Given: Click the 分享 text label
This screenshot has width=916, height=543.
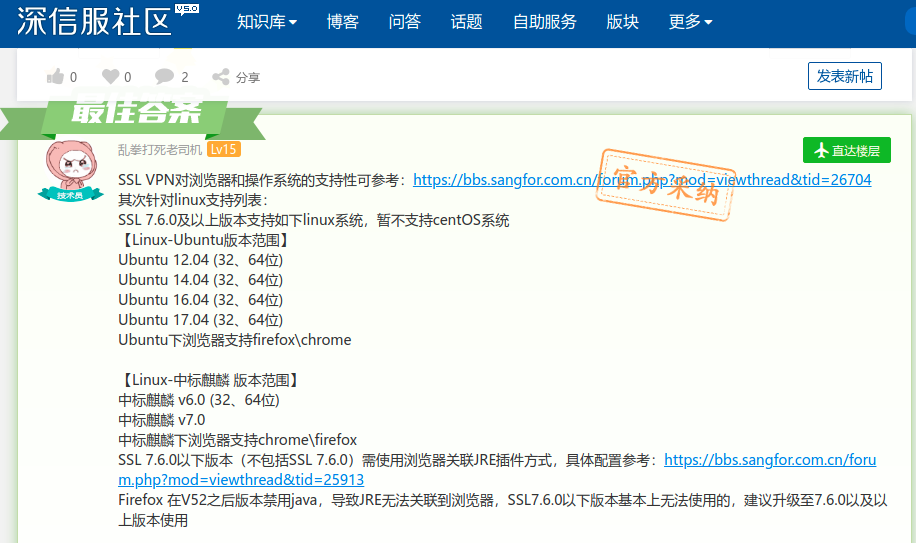Looking at the screenshot, I should tap(248, 77).
